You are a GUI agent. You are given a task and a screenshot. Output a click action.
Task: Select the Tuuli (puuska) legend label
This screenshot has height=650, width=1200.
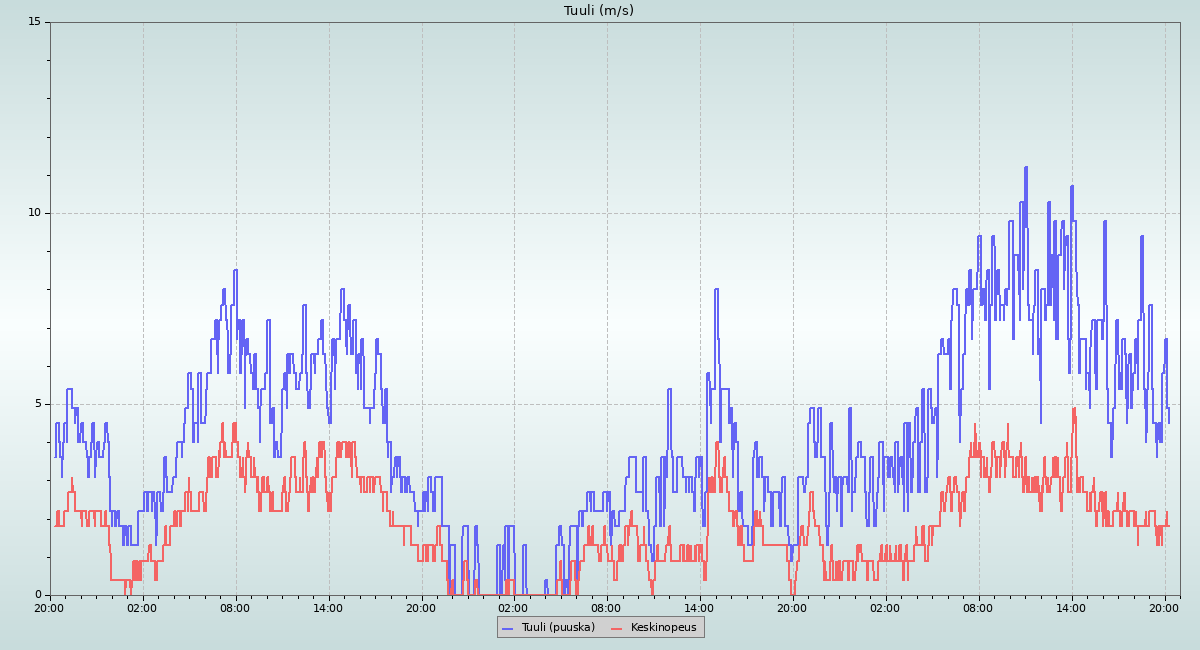click(557, 627)
